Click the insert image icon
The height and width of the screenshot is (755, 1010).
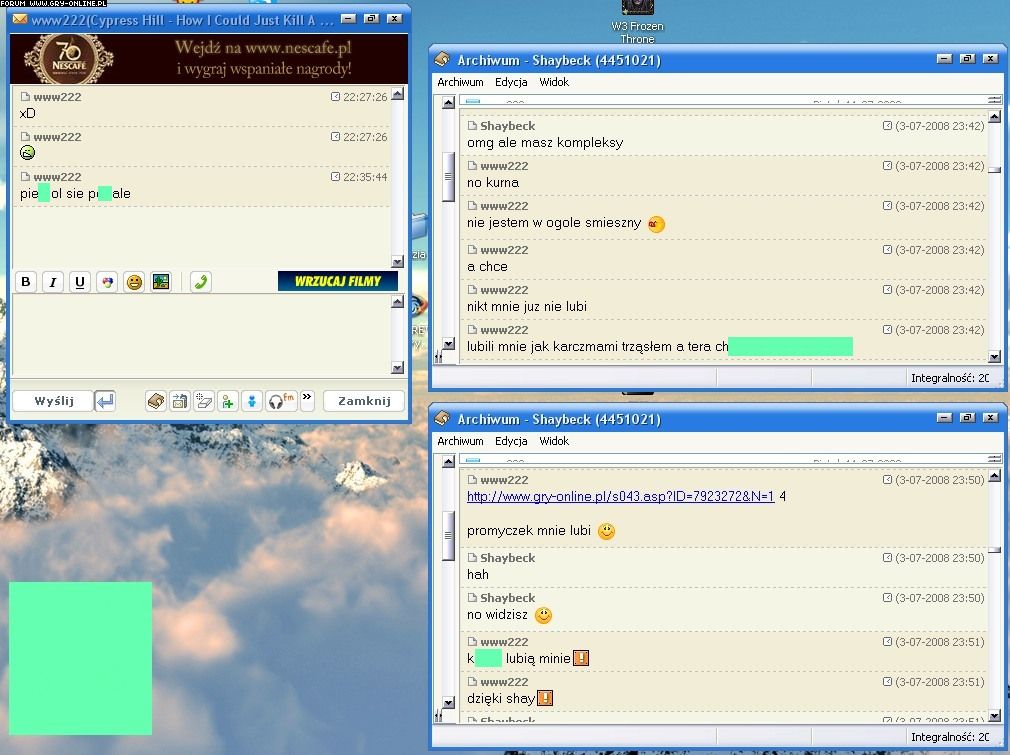(161, 282)
